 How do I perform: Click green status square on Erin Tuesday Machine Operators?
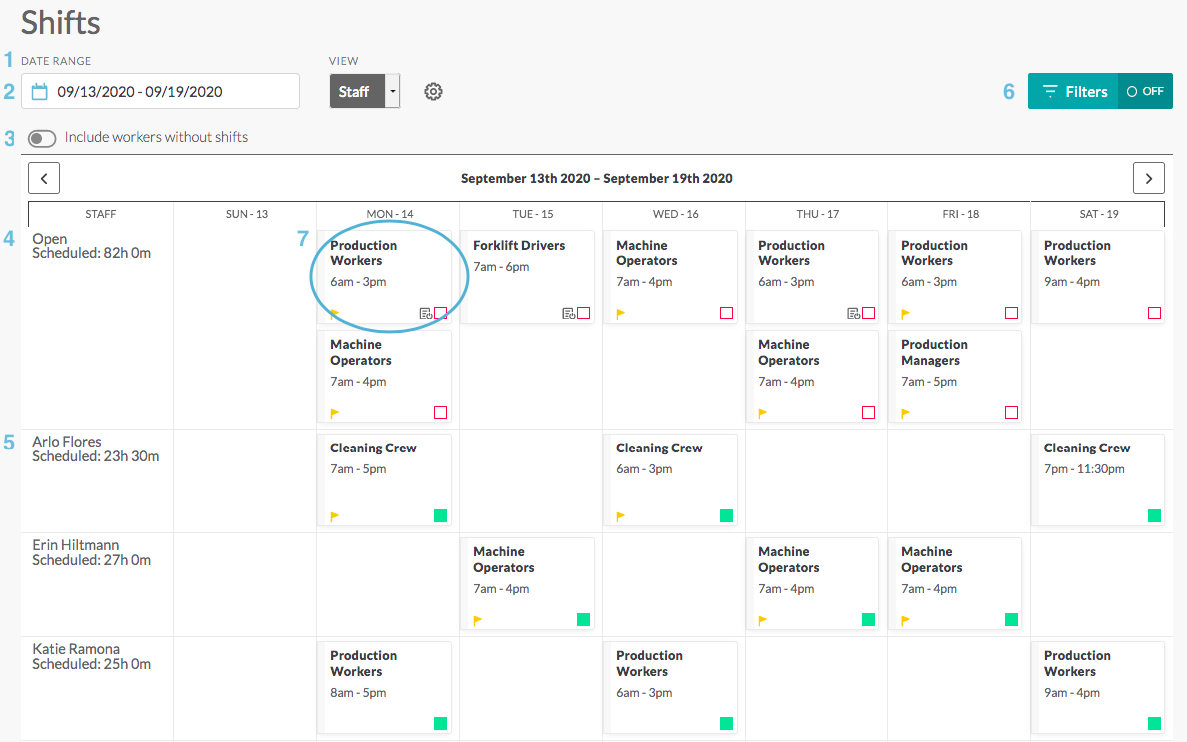click(584, 619)
